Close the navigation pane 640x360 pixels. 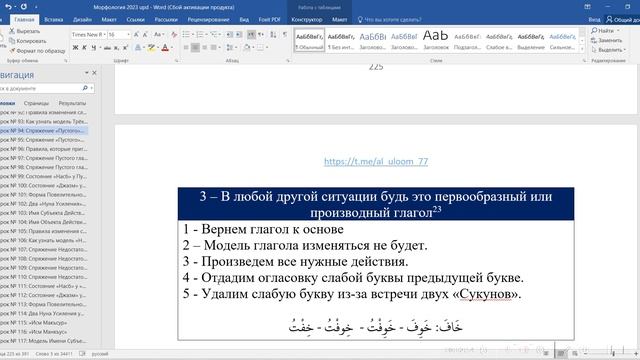pyautogui.click(x=94, y=73)
